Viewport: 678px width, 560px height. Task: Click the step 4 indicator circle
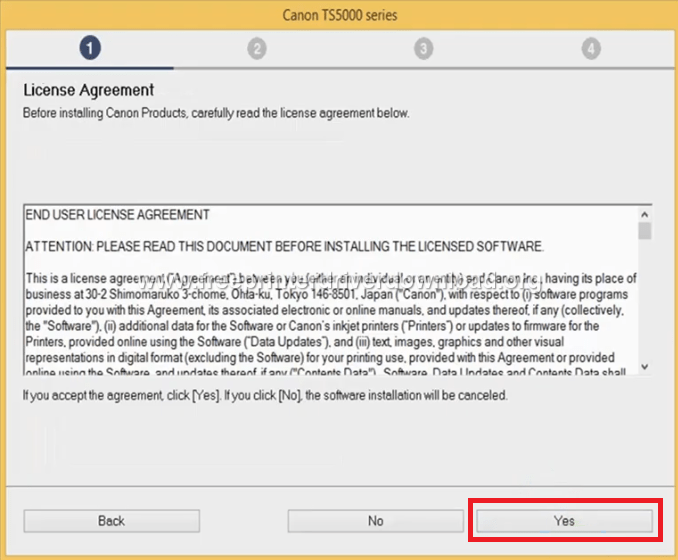[591, 48]
